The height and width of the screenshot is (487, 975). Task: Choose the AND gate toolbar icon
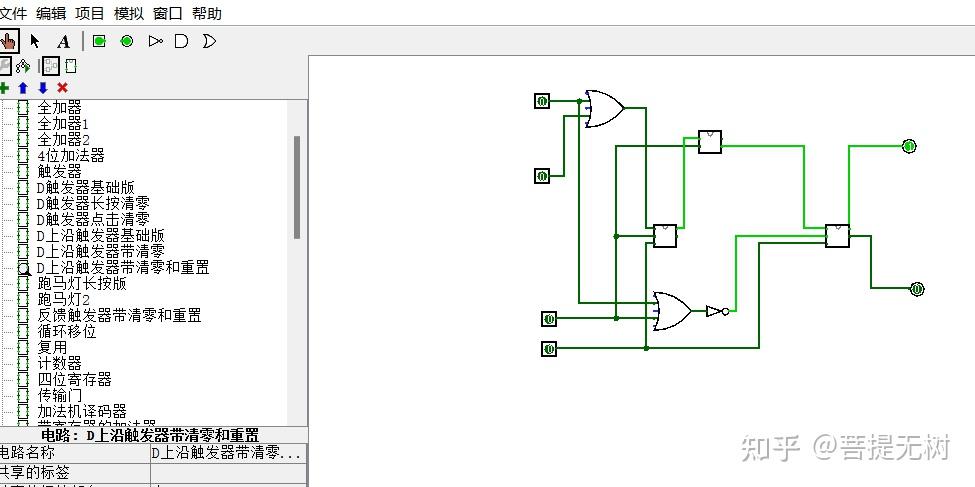pos(182,41)
